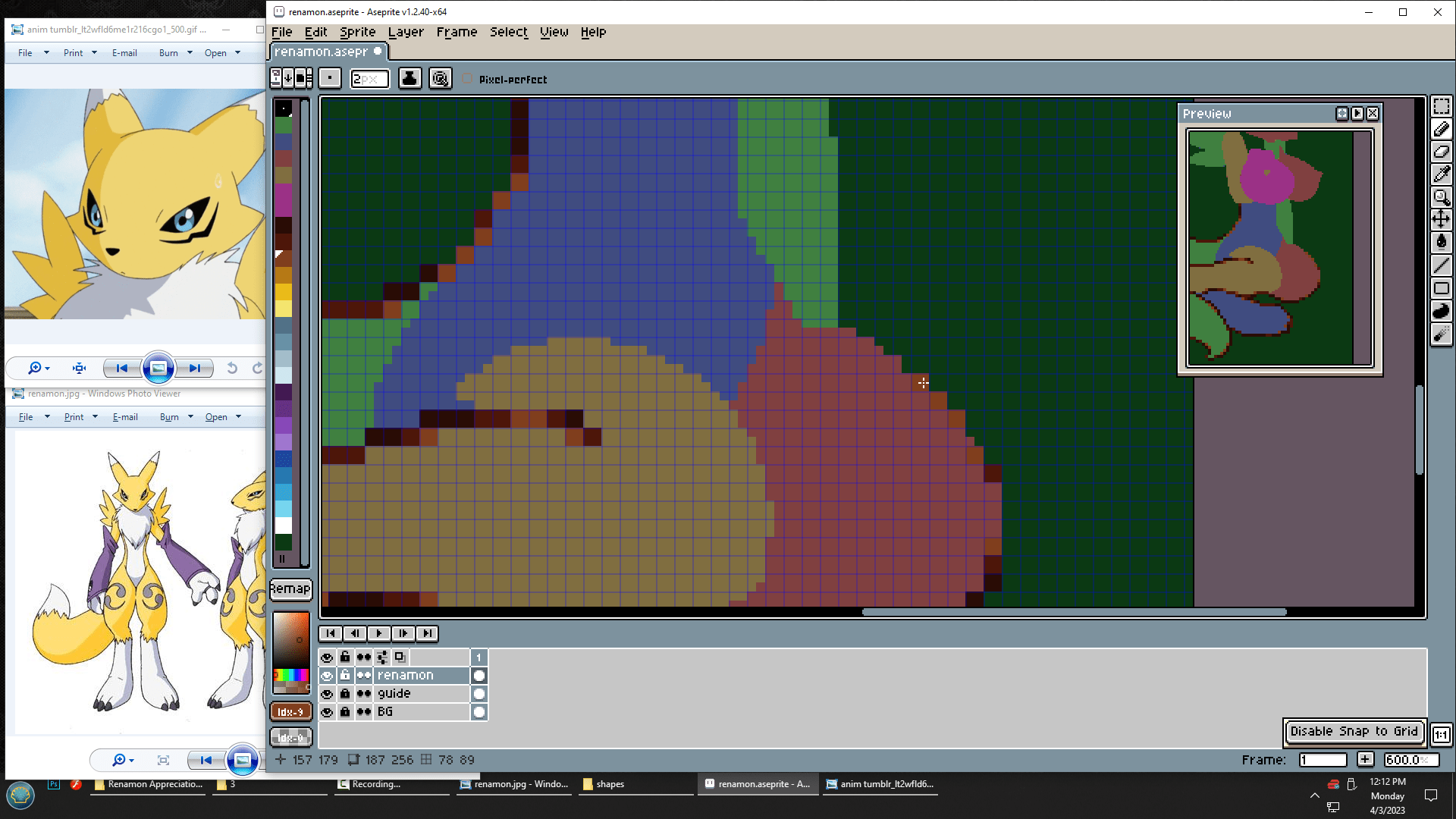Click the Remap button

290,589
